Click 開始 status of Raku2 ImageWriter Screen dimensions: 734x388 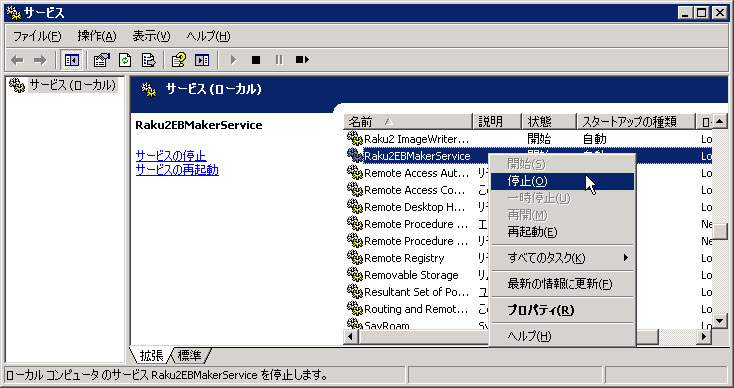click(539, 139)
